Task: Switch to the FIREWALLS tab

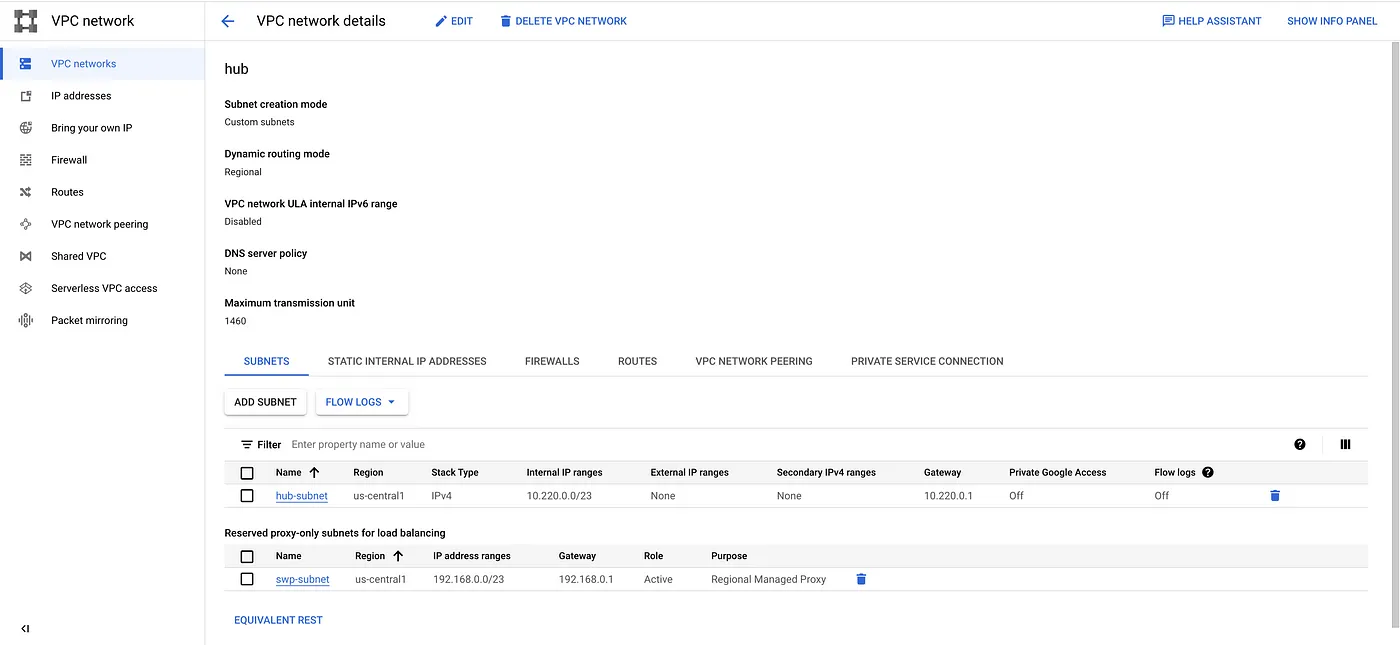Action: (x=552, y=361)
